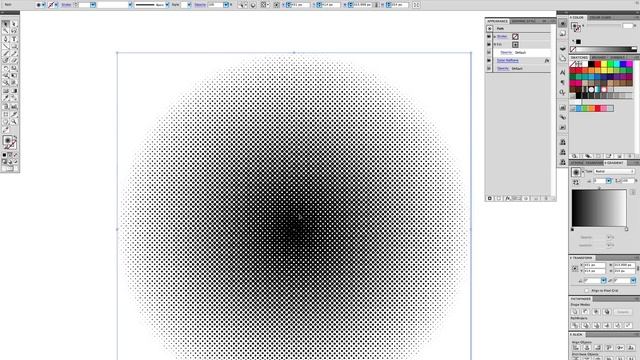Click Minus Front in Pathfinder

tap(585, 312)
